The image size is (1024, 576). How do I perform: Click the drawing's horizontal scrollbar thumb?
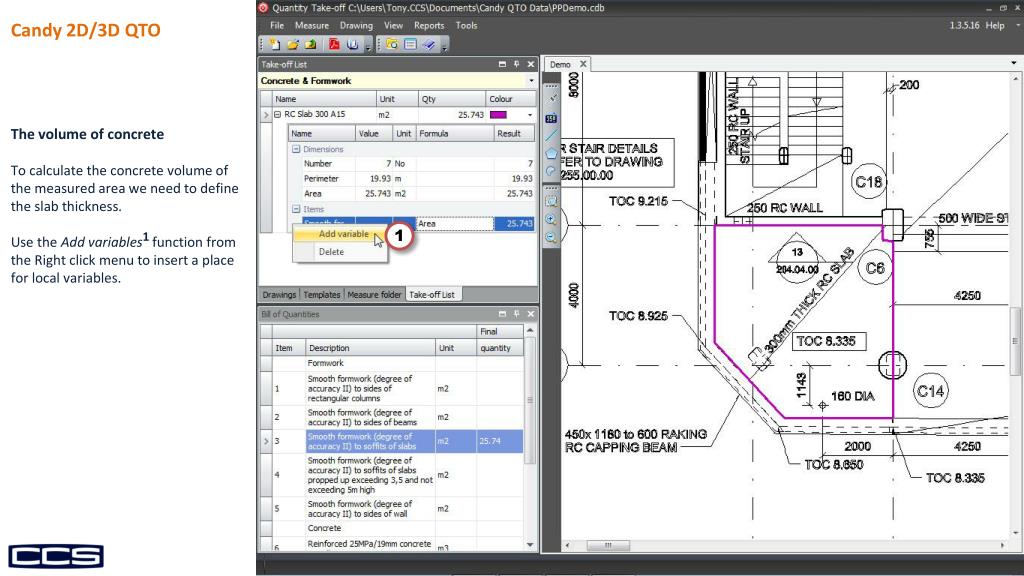point(608,545)
